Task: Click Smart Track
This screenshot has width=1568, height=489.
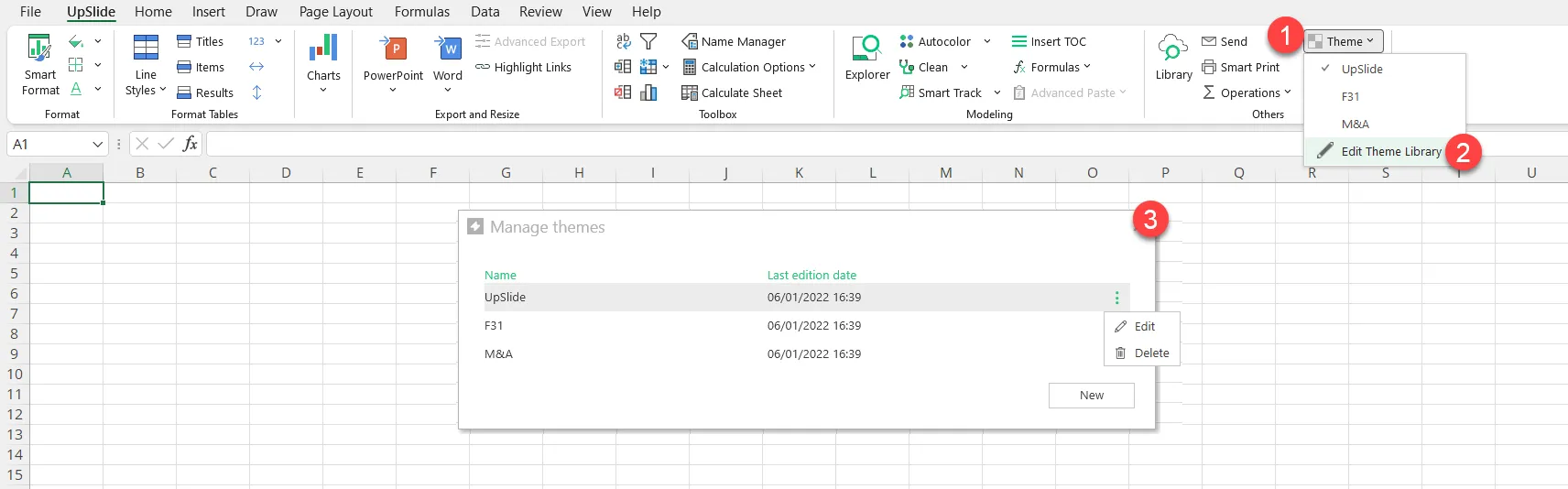Action: (941, 92)
